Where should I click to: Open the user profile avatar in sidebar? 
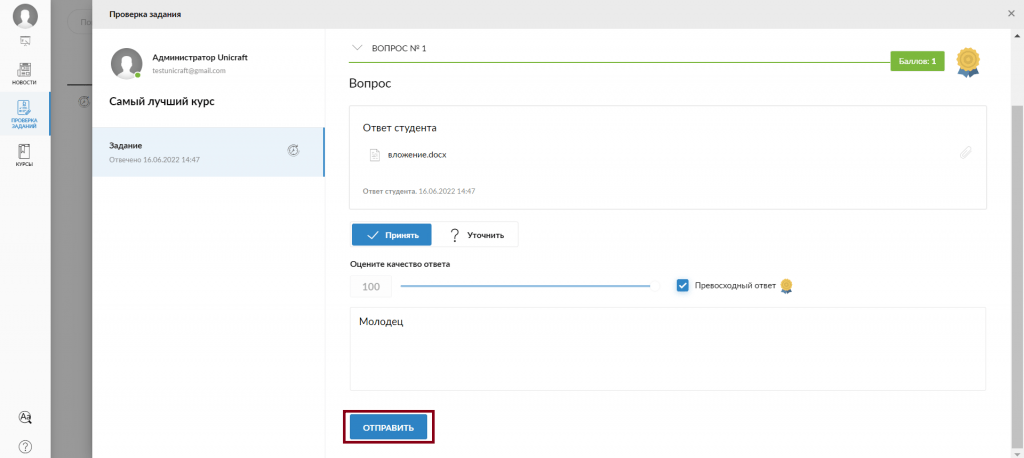click(25, 16)
